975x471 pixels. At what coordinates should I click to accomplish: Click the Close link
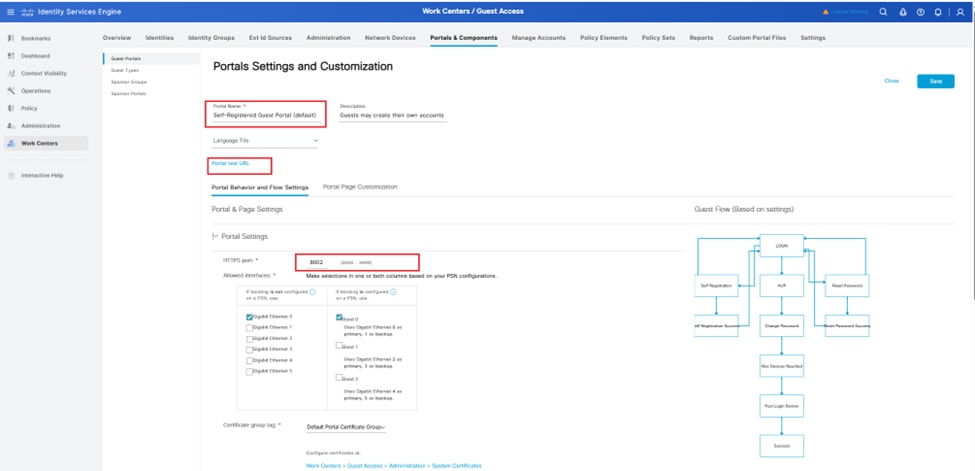point(892,81)
